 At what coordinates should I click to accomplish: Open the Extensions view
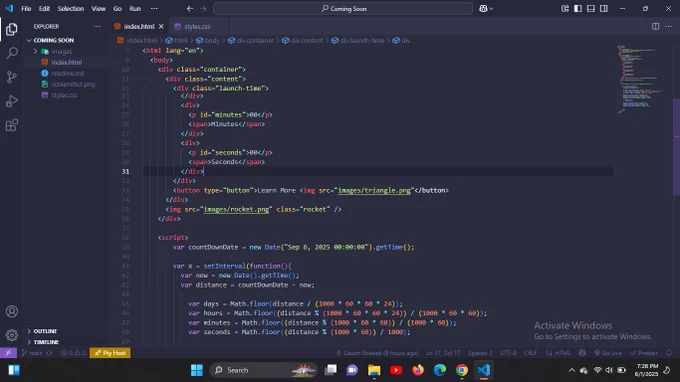[x=12, y=125]
